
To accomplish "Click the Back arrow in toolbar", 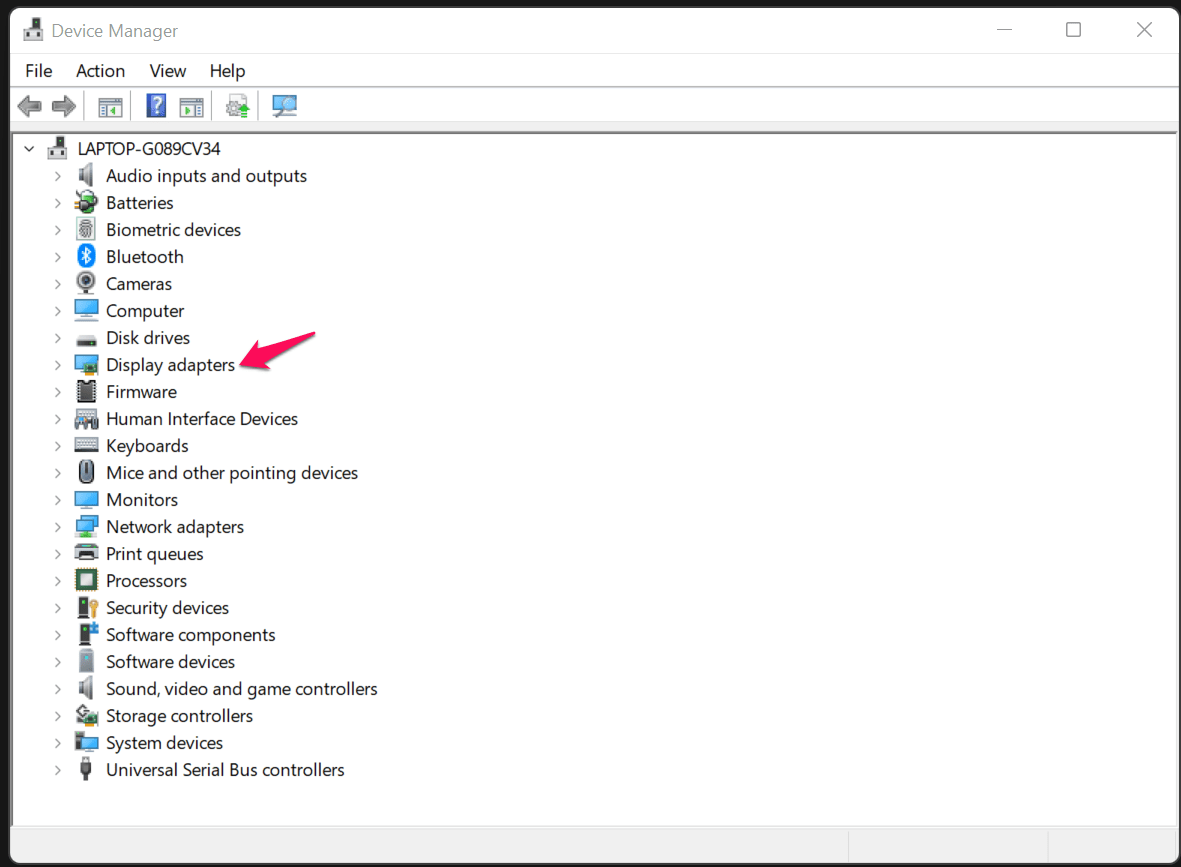I will (x=30, y=106).
